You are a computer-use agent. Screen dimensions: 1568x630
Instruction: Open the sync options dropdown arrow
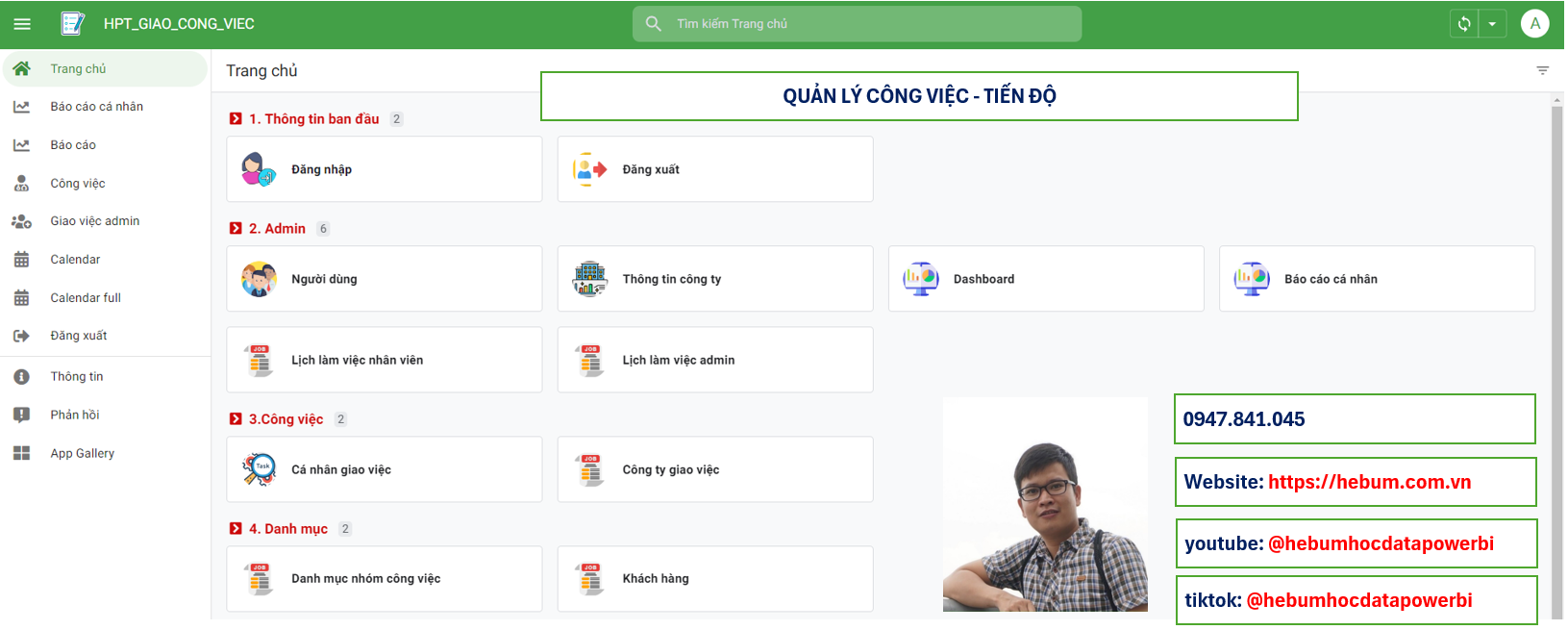1491,24
